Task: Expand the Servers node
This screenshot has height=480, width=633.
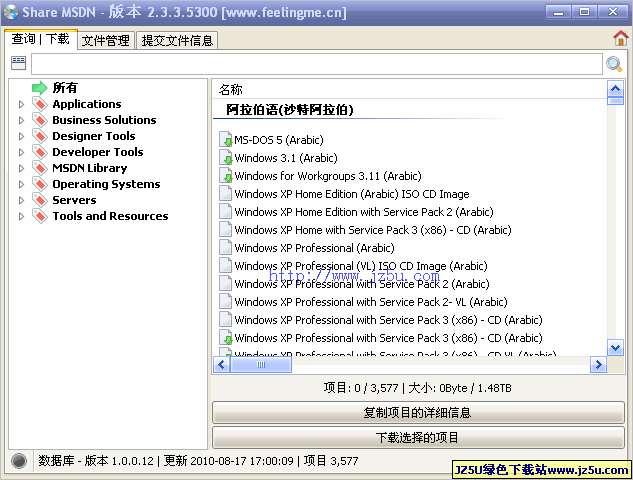Action: click(x=21, y=200)
